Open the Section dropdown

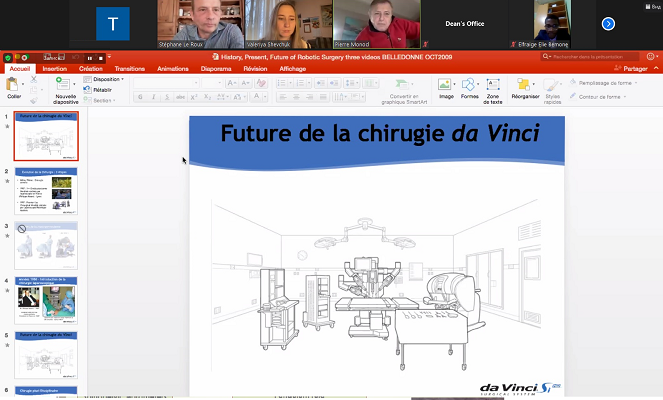[100, 100]
